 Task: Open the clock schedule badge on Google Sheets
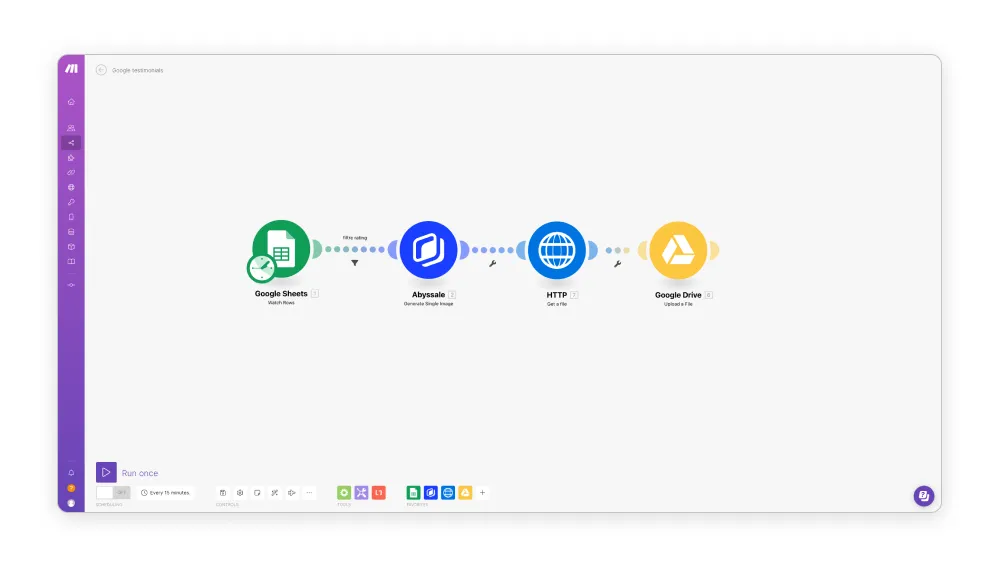261,268
